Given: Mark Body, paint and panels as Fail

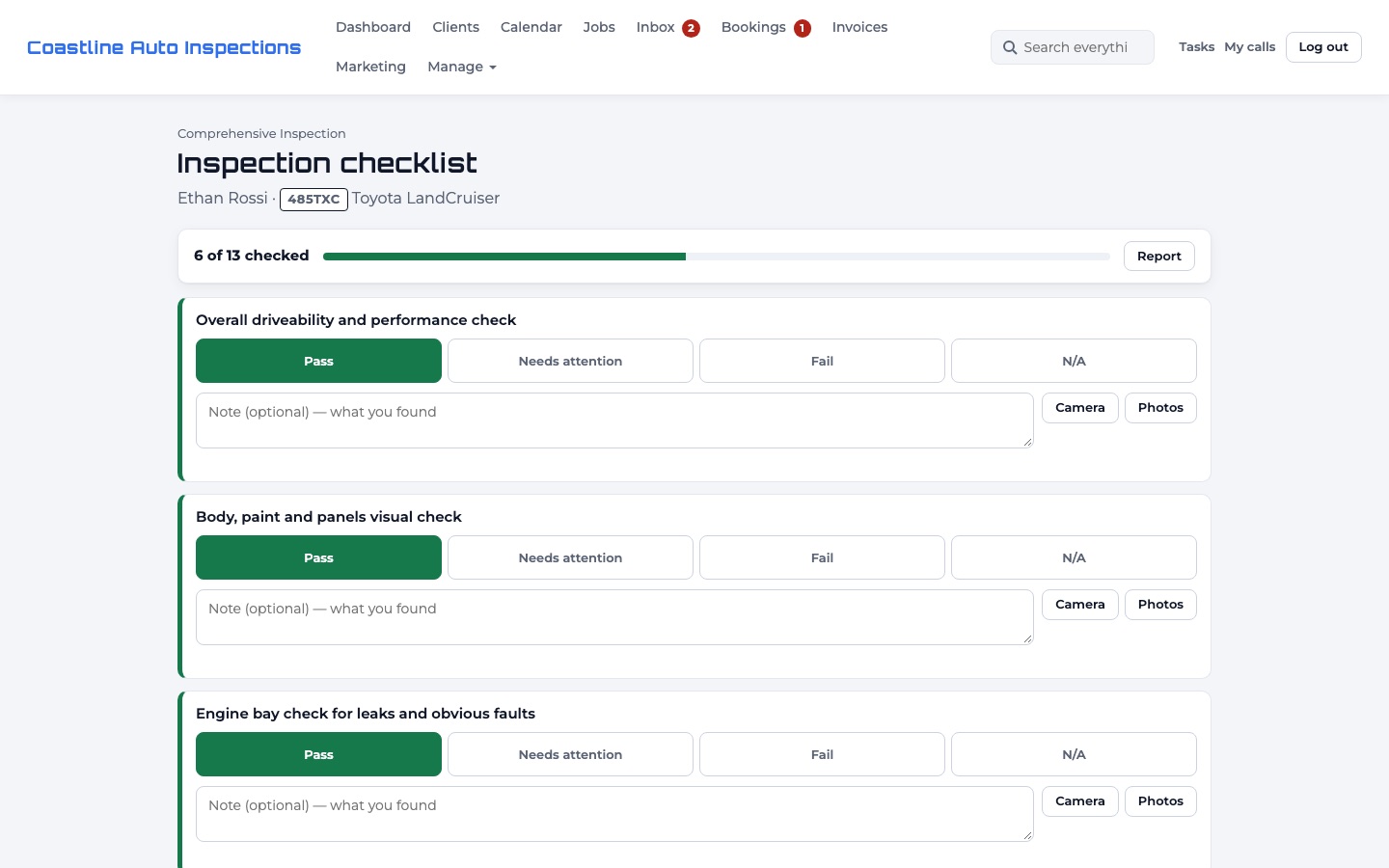Looking at the screenshot, I should pyautogui.click(x=822, y=557).
